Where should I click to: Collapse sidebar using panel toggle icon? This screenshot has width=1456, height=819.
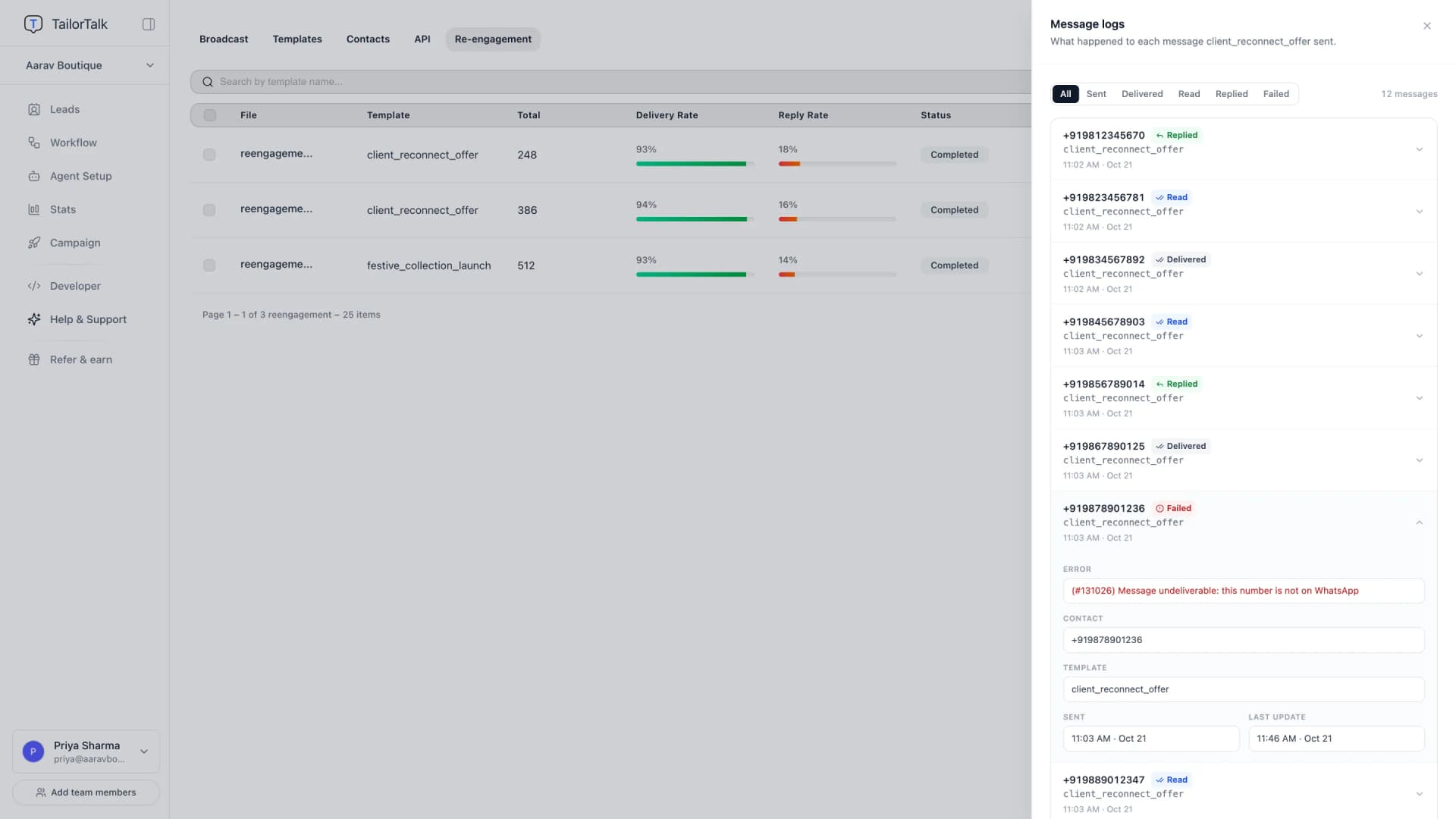(149, 24)
